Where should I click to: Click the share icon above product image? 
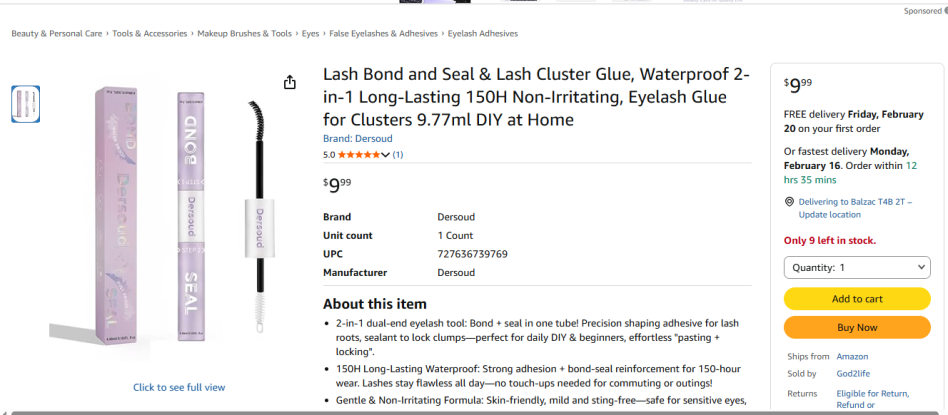coord(290,82)
